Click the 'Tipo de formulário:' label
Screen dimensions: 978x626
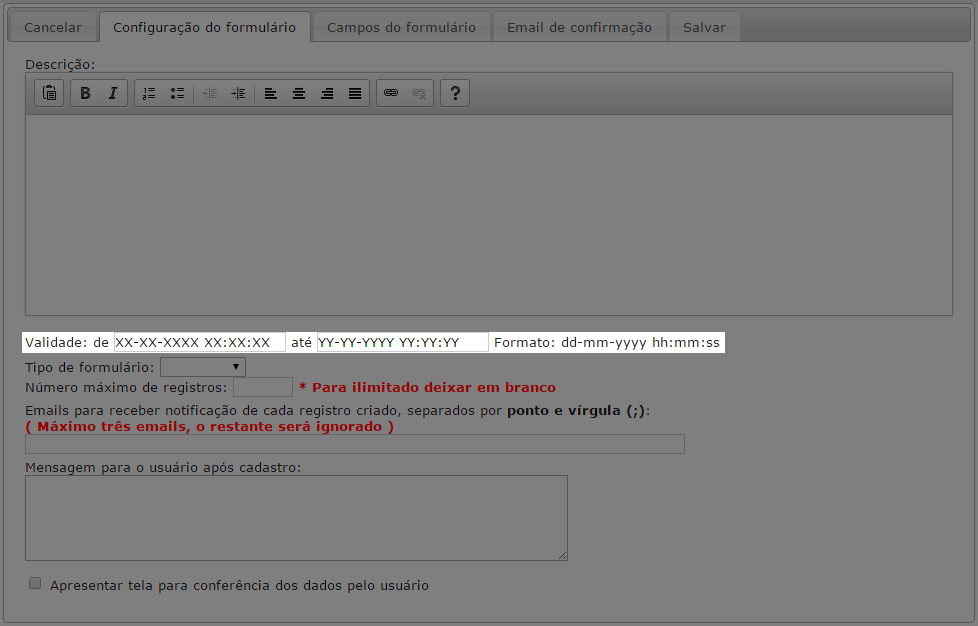pyautogui.click(x=89, y=367)
